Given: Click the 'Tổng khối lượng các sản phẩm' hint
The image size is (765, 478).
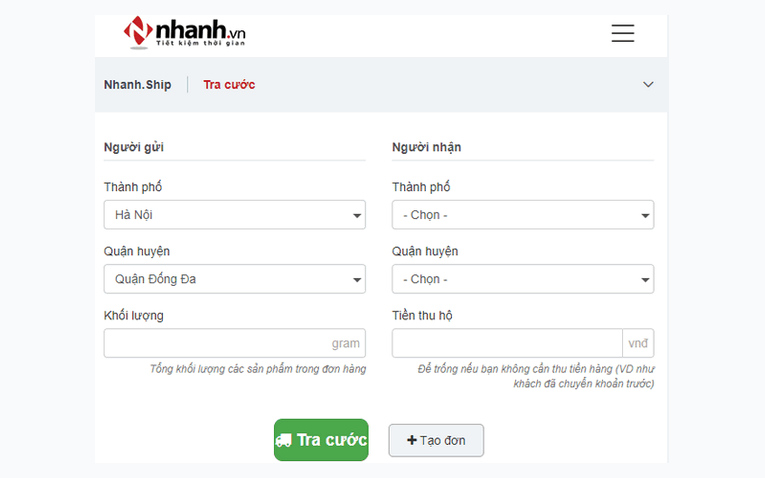Looking at the screenshot, I should pos(258,369).
